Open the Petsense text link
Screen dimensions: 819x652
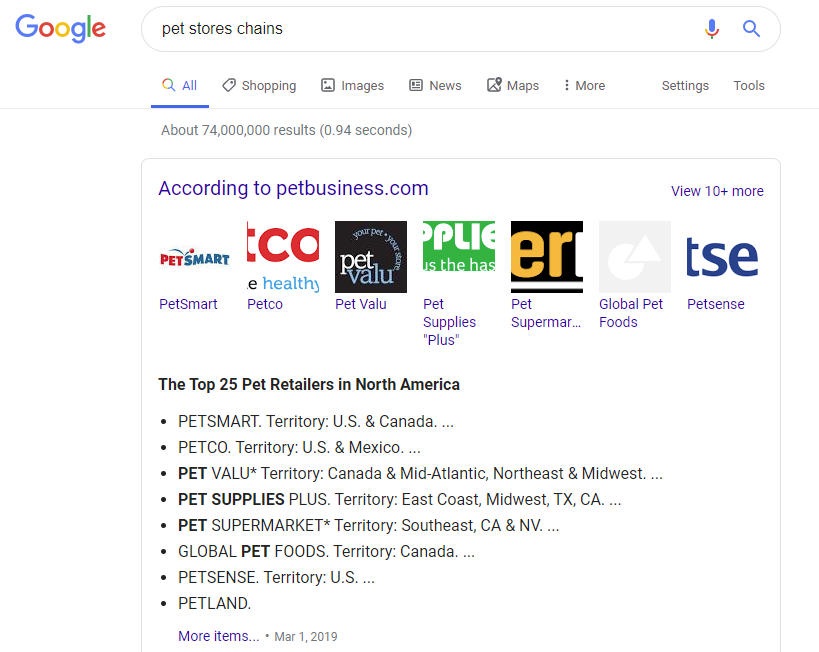pyautogui.click(x=716, y=304)
